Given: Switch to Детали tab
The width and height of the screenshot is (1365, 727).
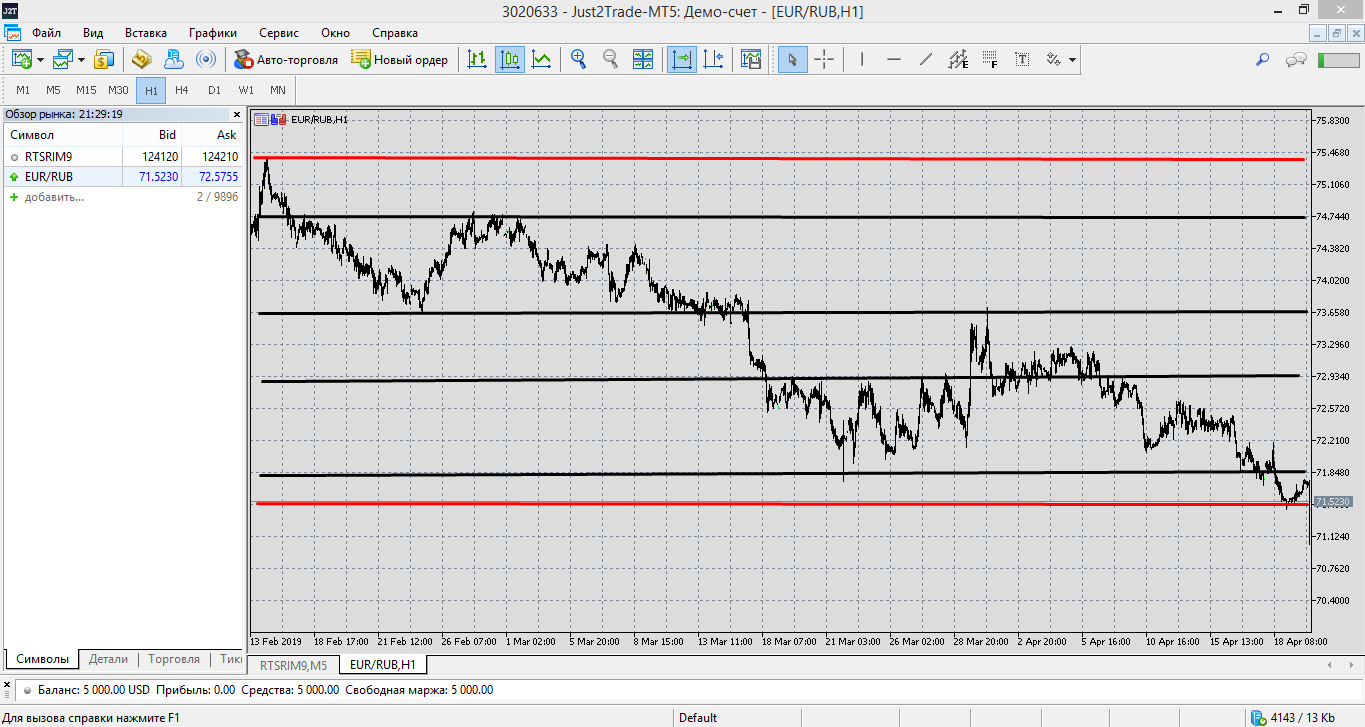Looking at the screenshot, I should (108, 659).
